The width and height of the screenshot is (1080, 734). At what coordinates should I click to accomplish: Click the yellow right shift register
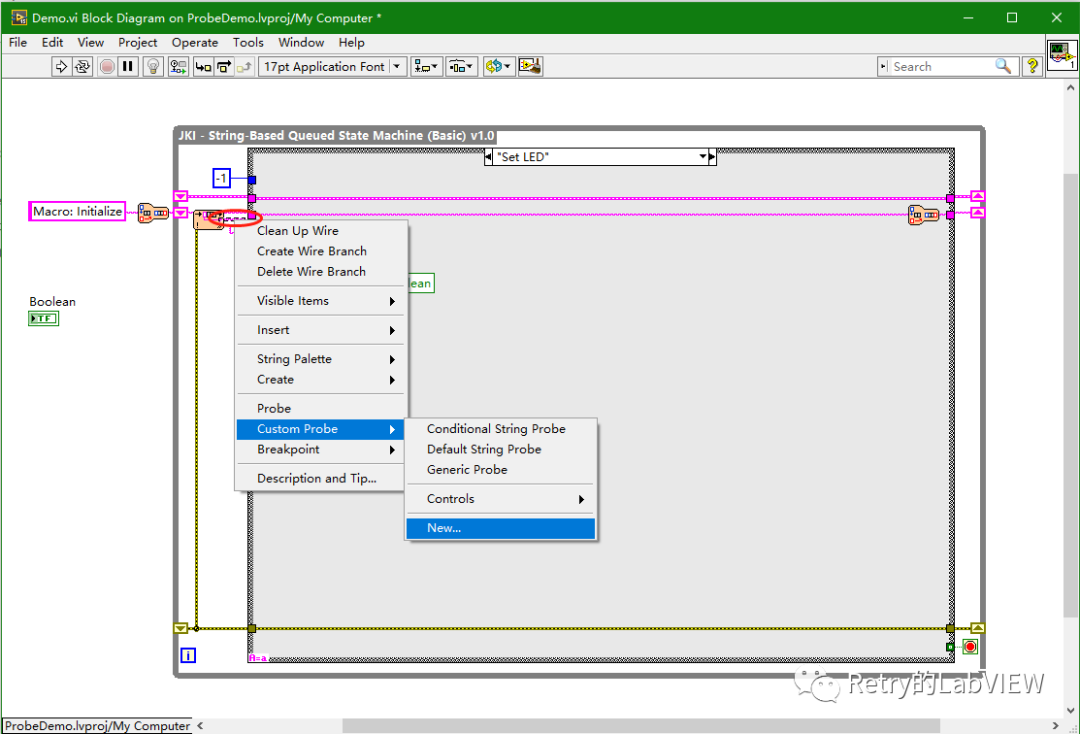pos(978,628)
